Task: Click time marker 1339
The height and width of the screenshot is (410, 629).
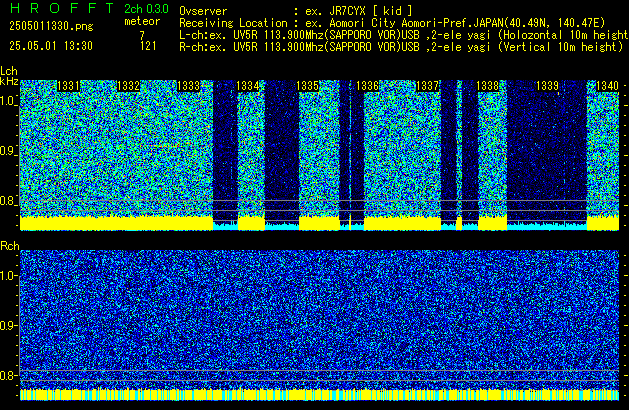Action: 547,86
